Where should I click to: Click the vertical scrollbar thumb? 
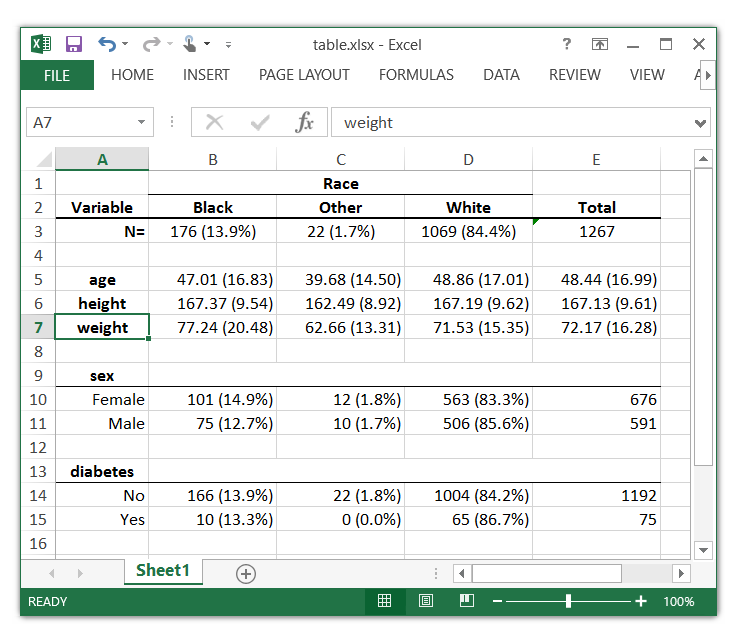tap(703, 317)
